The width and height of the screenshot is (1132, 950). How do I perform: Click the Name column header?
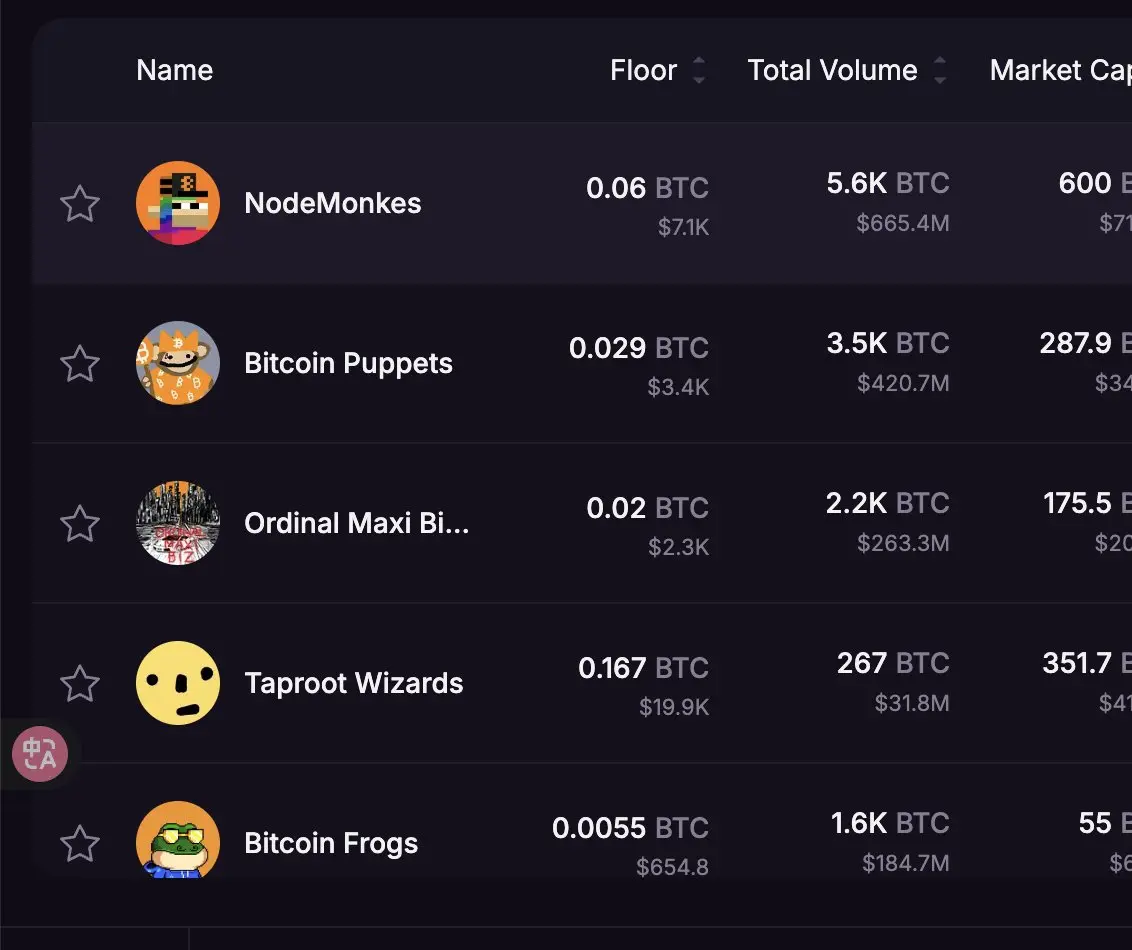(x=175, y=70)
